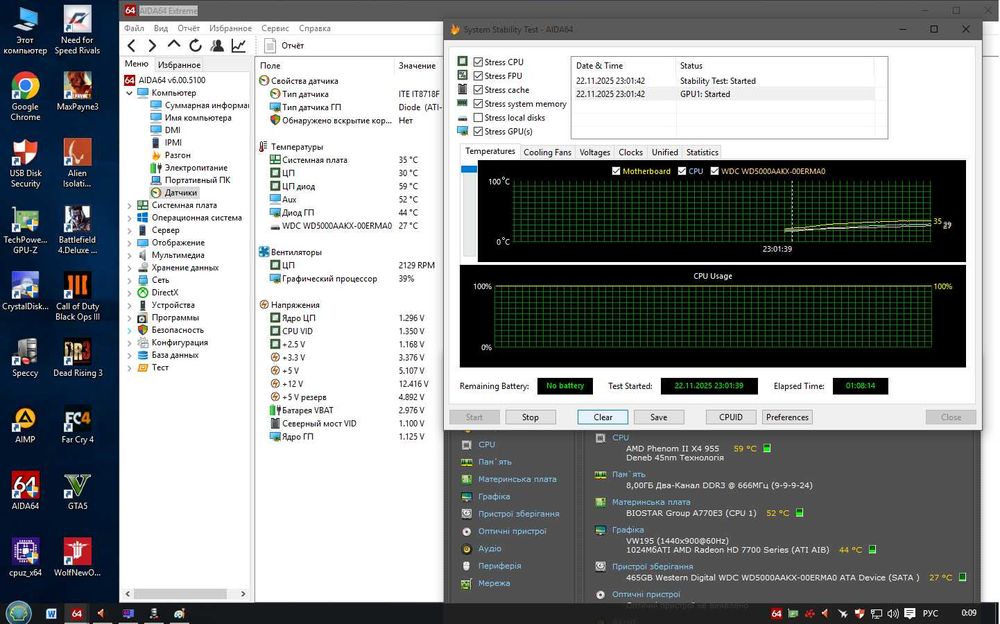Go back with AIDA64 toolbar left arrow

[x=131, y=46]
